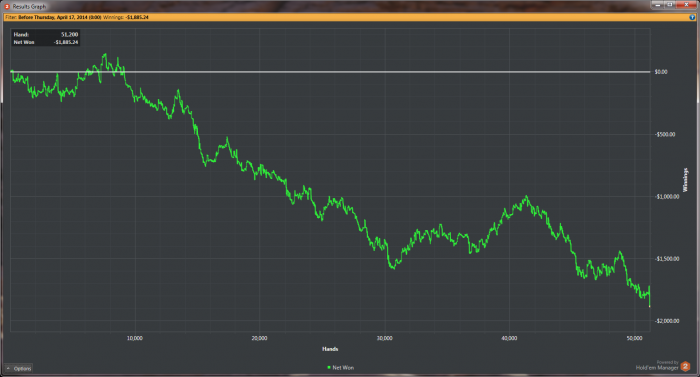
Task: Click the Winnings axis title
Action: (685, 180)
